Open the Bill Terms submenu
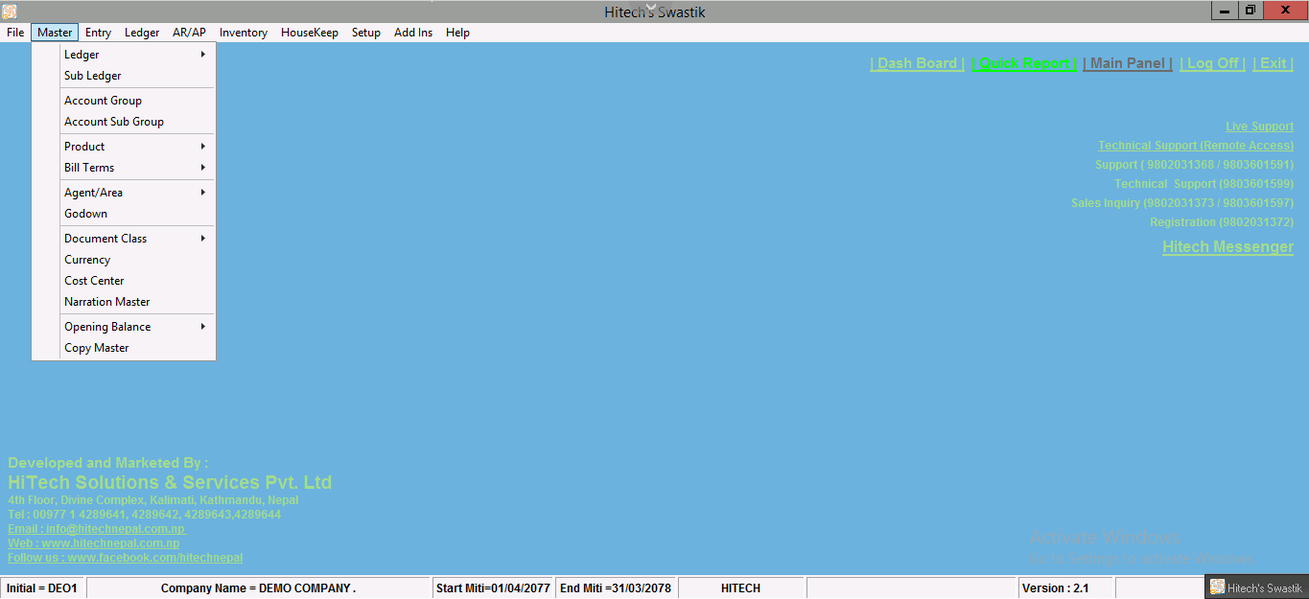The width and height of the screenshot is (1309, 599). 90,168
